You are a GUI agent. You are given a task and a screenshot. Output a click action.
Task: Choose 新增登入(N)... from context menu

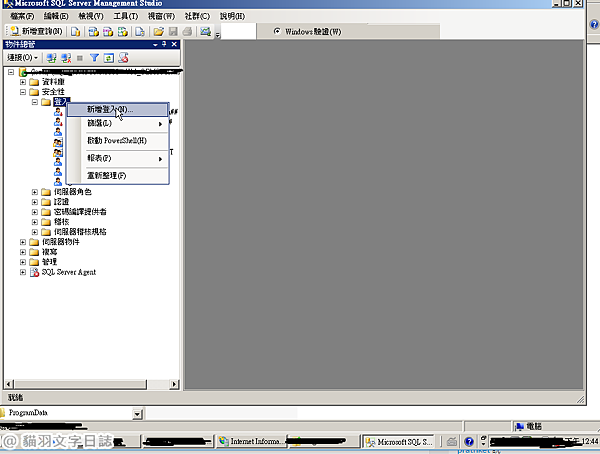pyautogui.click(x=117, y=109)
